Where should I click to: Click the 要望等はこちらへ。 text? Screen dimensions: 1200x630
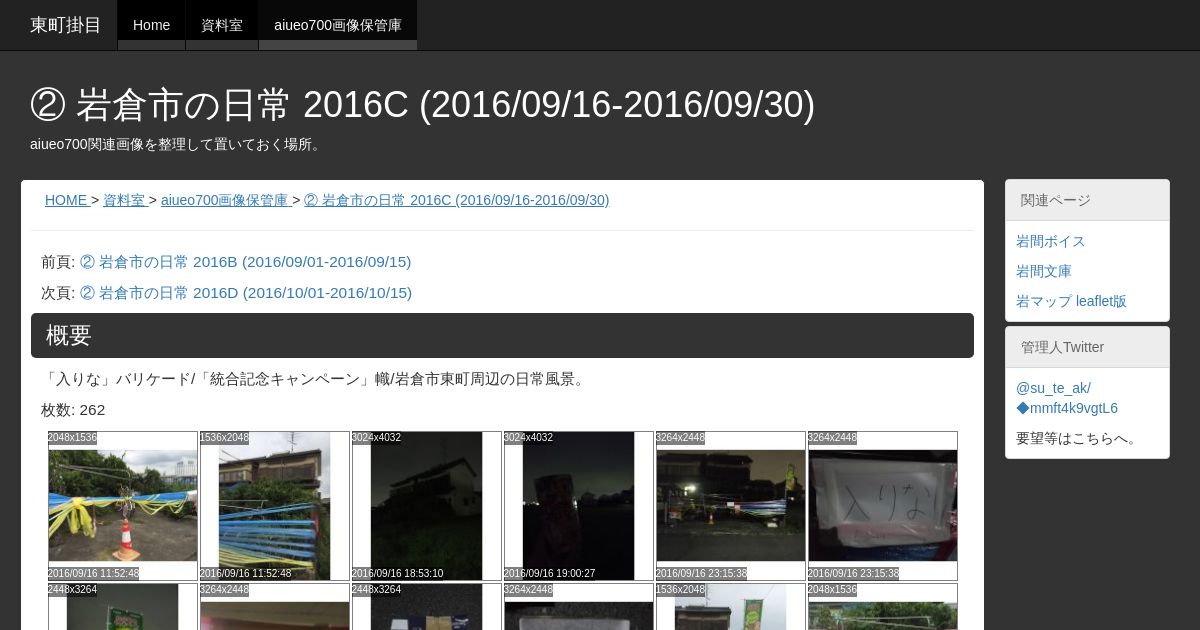point(1079,438)
